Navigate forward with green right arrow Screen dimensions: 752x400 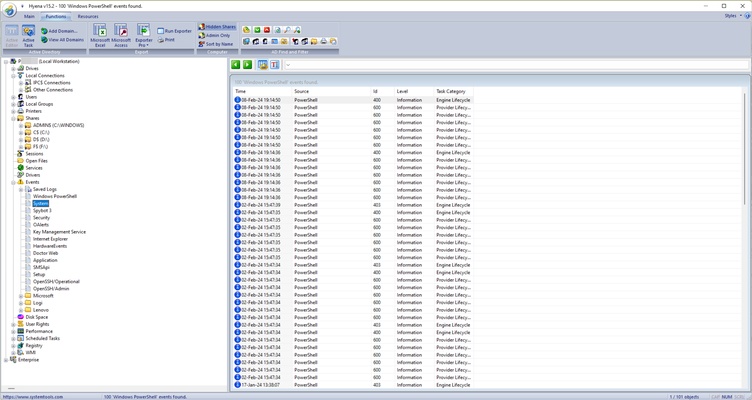tap(247, 65)
